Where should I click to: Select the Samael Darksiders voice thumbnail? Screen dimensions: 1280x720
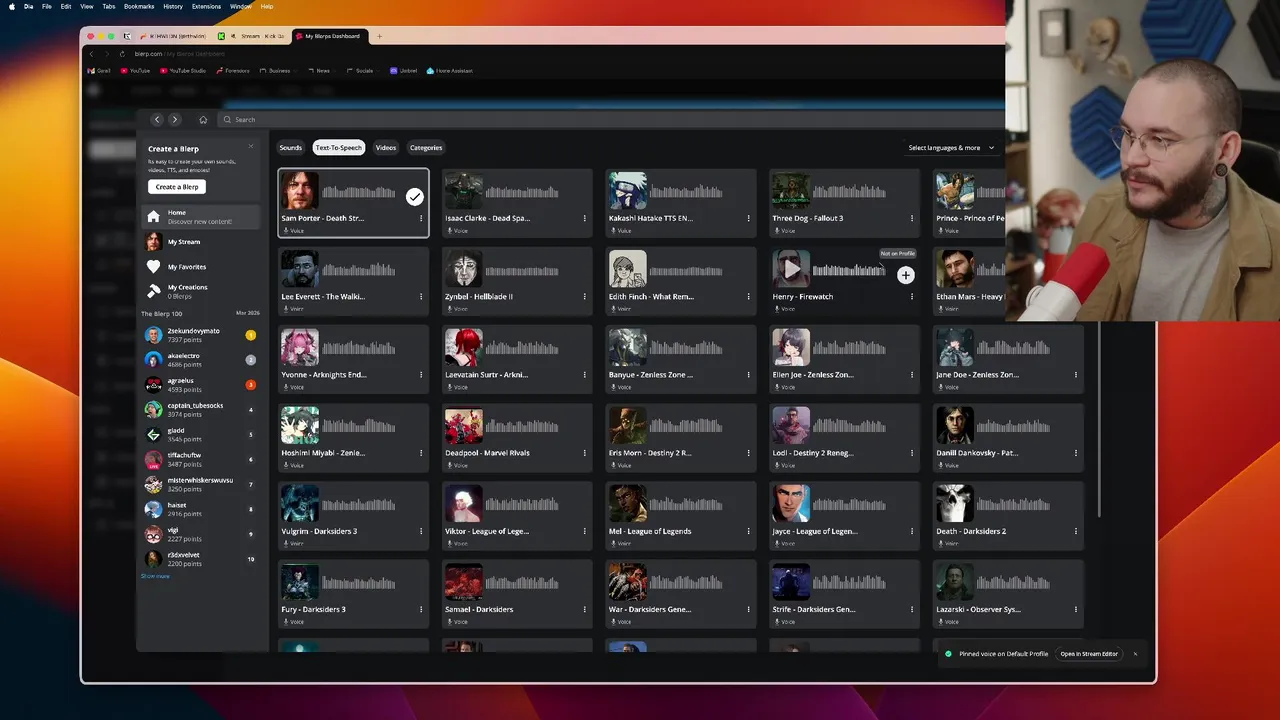[463, 583]
